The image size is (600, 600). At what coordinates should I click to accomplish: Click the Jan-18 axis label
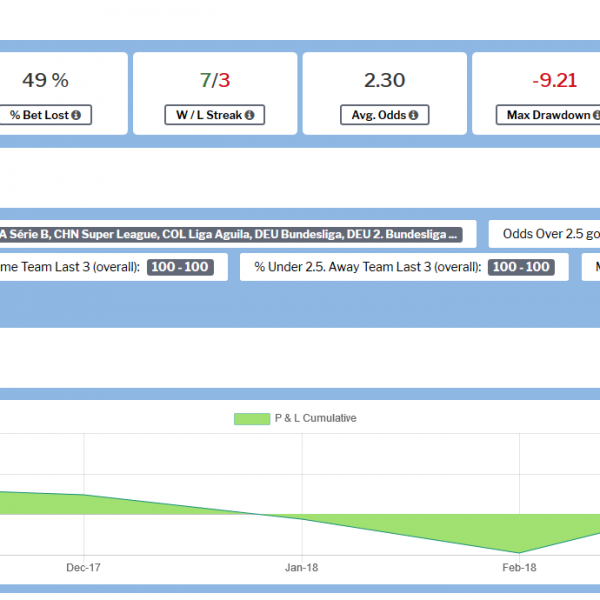(302, 567)
